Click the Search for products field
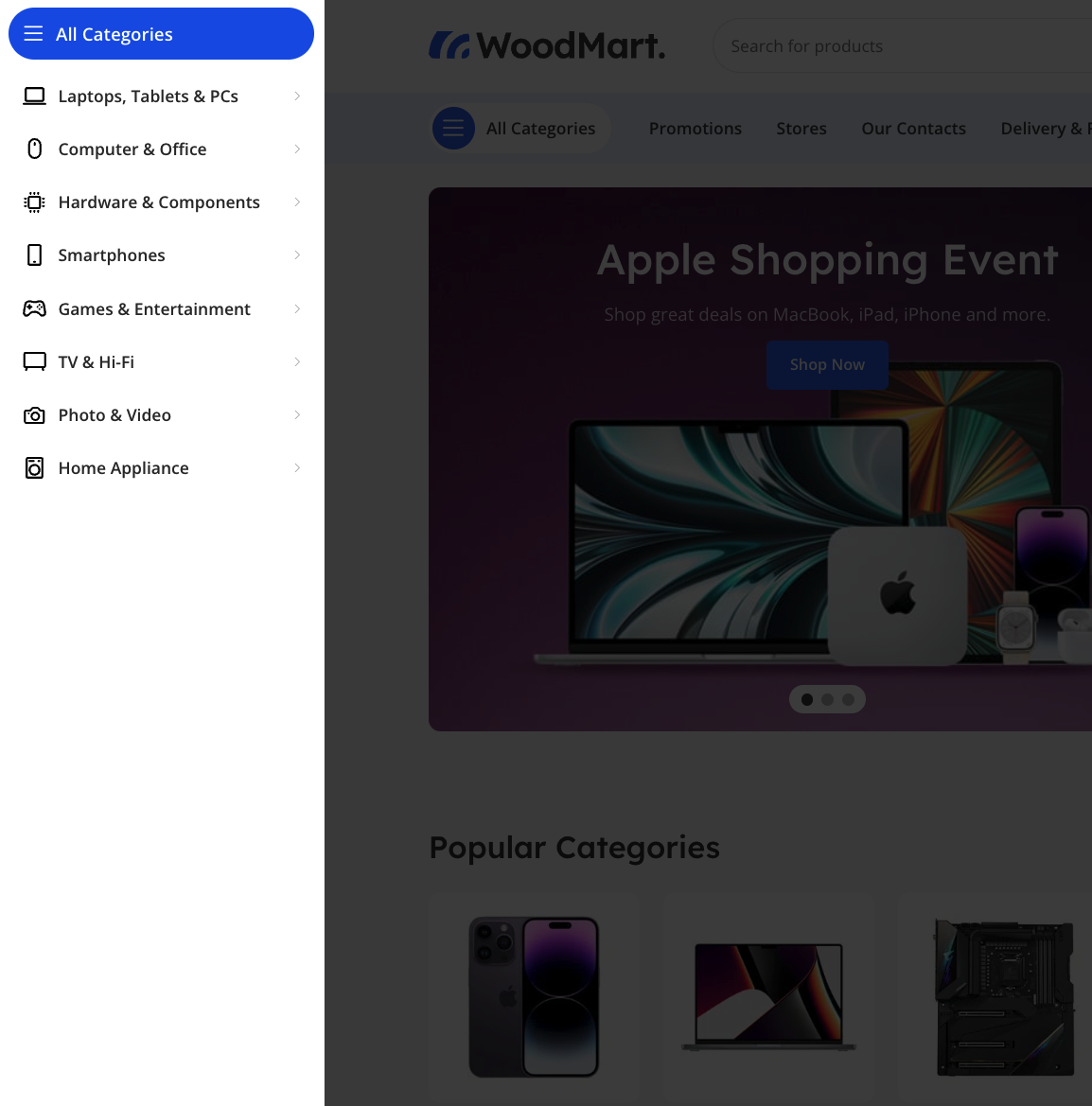 (903, 45)
